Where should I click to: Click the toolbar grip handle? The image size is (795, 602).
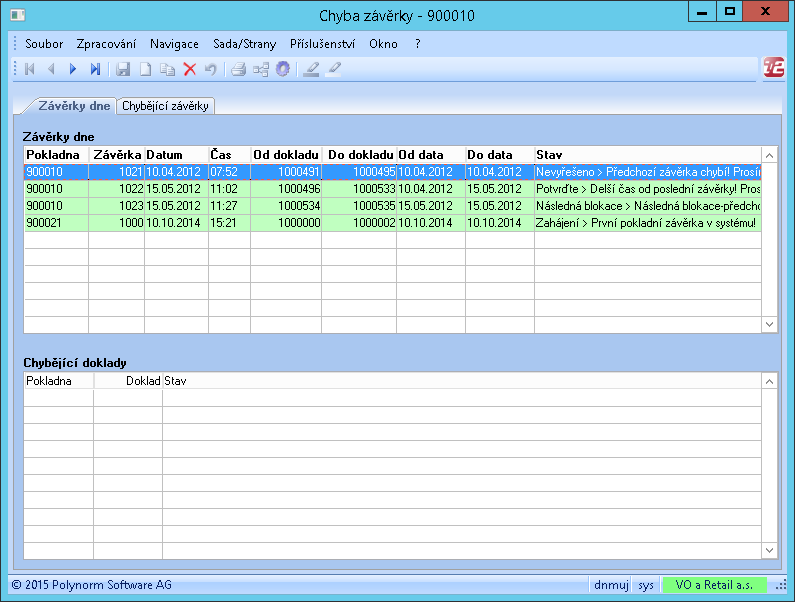(15, 69)
